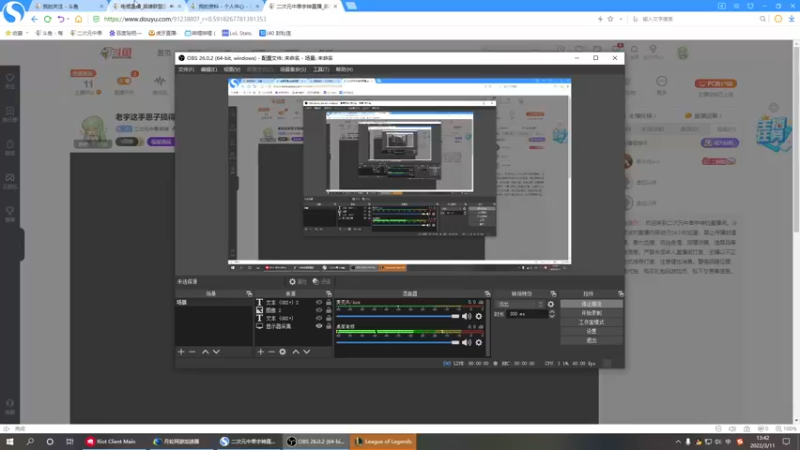Screen dimensions: 800x450
Task: Open desktop audio settings gear
Action: (479, 342)
